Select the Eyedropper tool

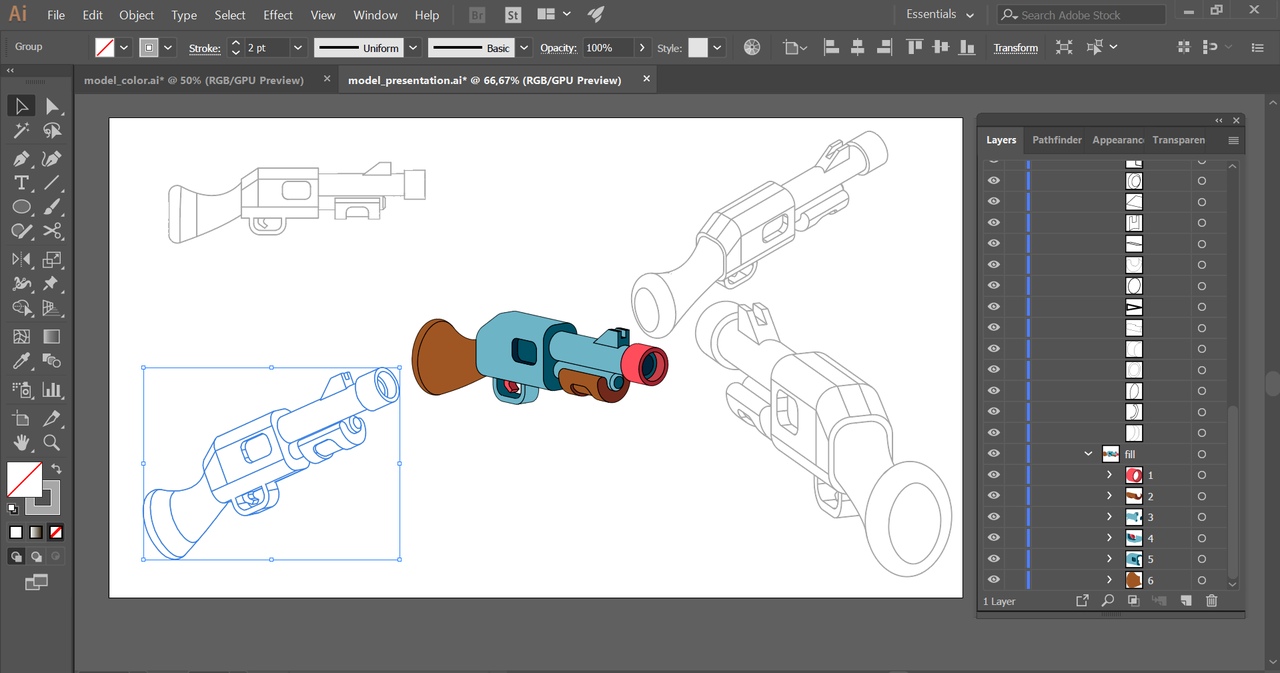(x=21, y=361)
